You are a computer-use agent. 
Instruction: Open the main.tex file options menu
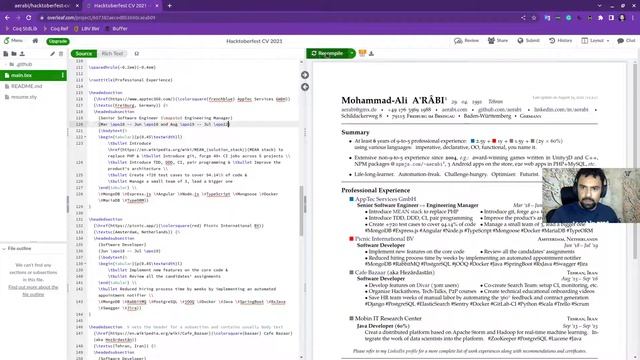62,75
